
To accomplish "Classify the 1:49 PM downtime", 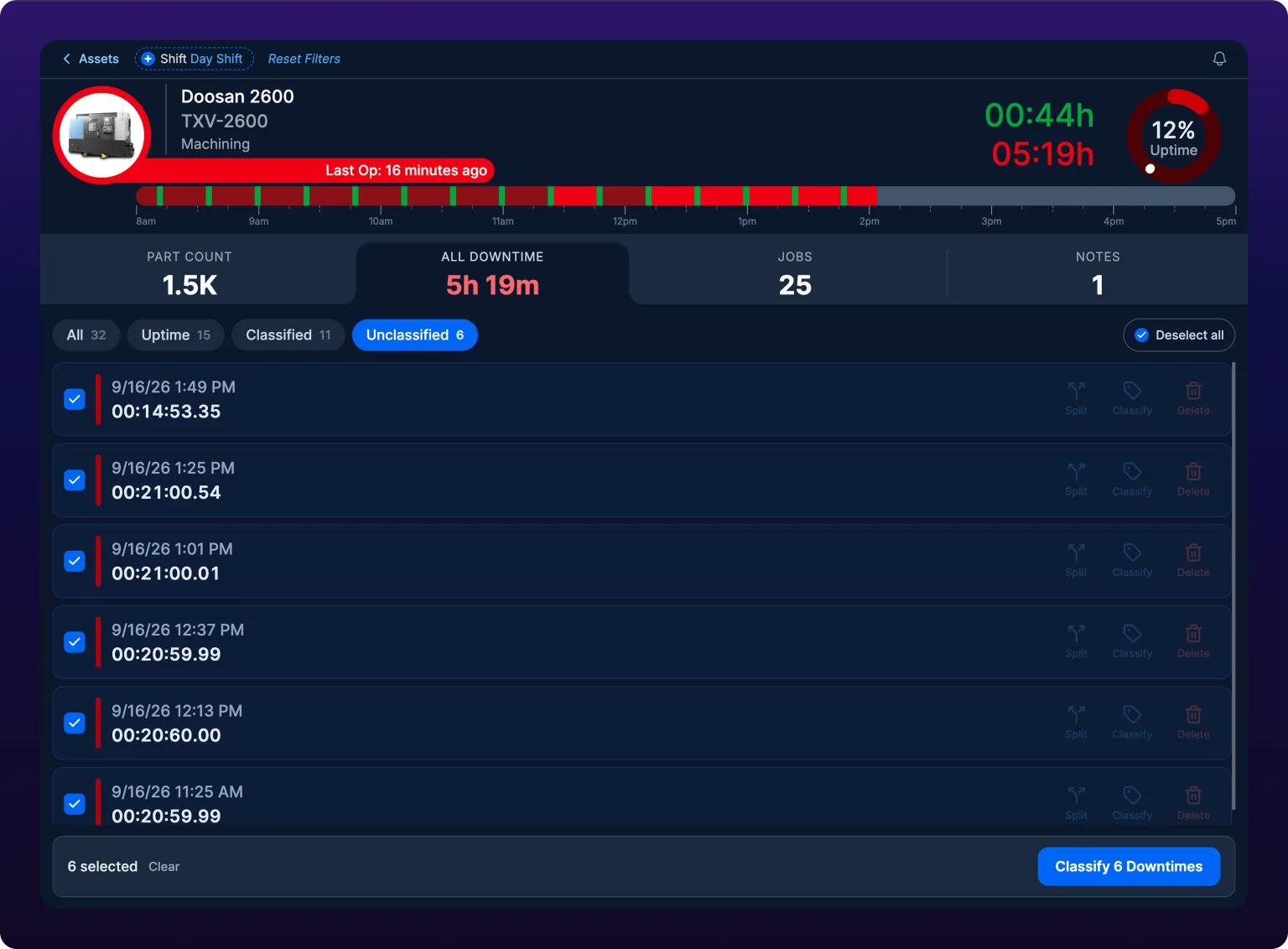I will point(1132,398).
